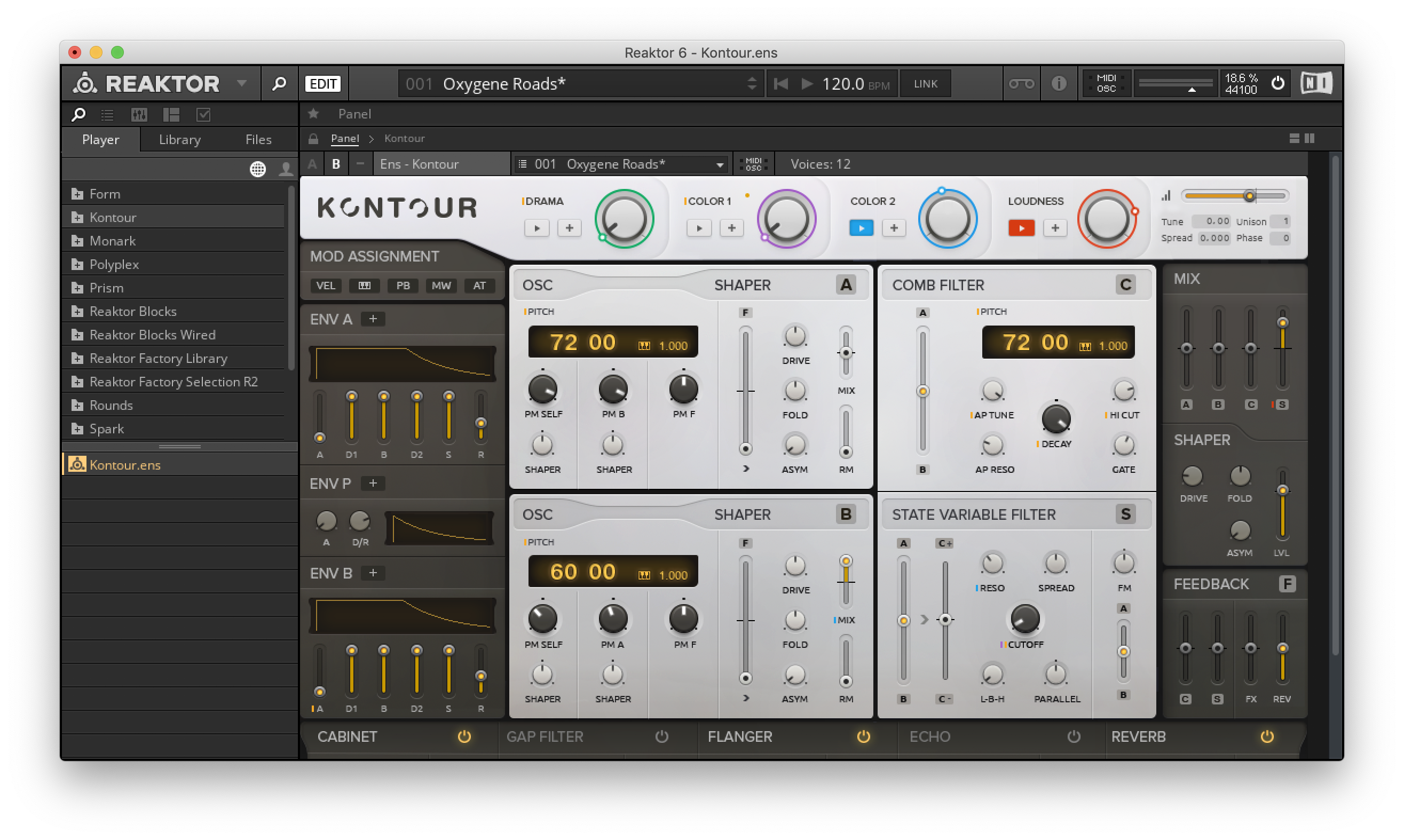Toggle the recorder tape icon
Screen dimensions: 1404x840
point(1021,84)
